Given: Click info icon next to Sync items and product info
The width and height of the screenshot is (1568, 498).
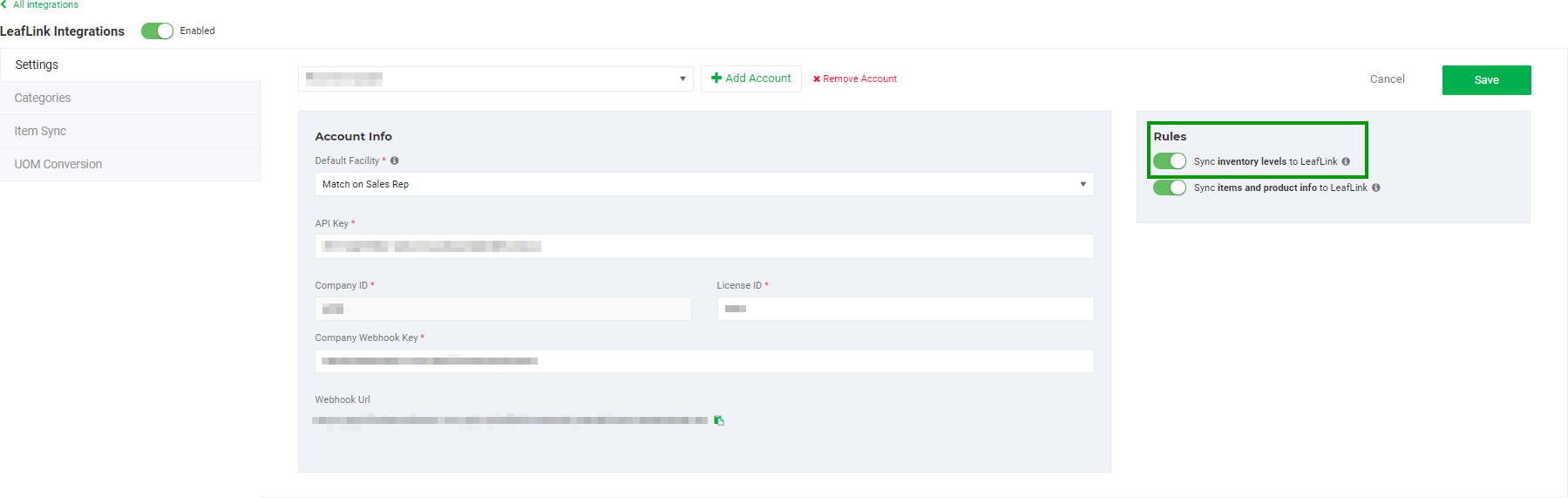Looking at the screenshot, I should (x=1376, y=188).
